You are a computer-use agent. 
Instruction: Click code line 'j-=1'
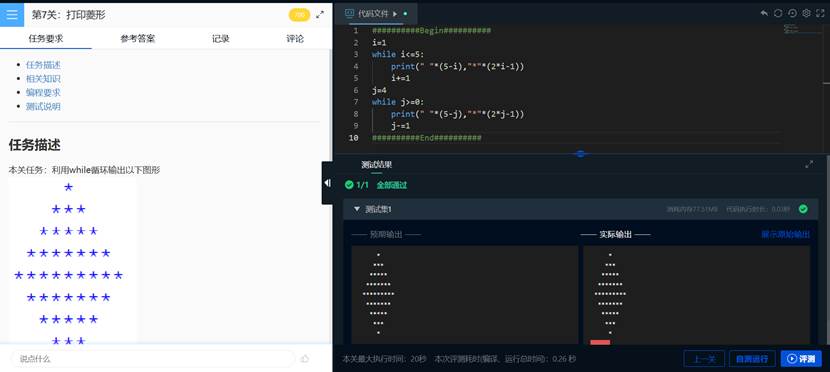(x=401, y=126)
